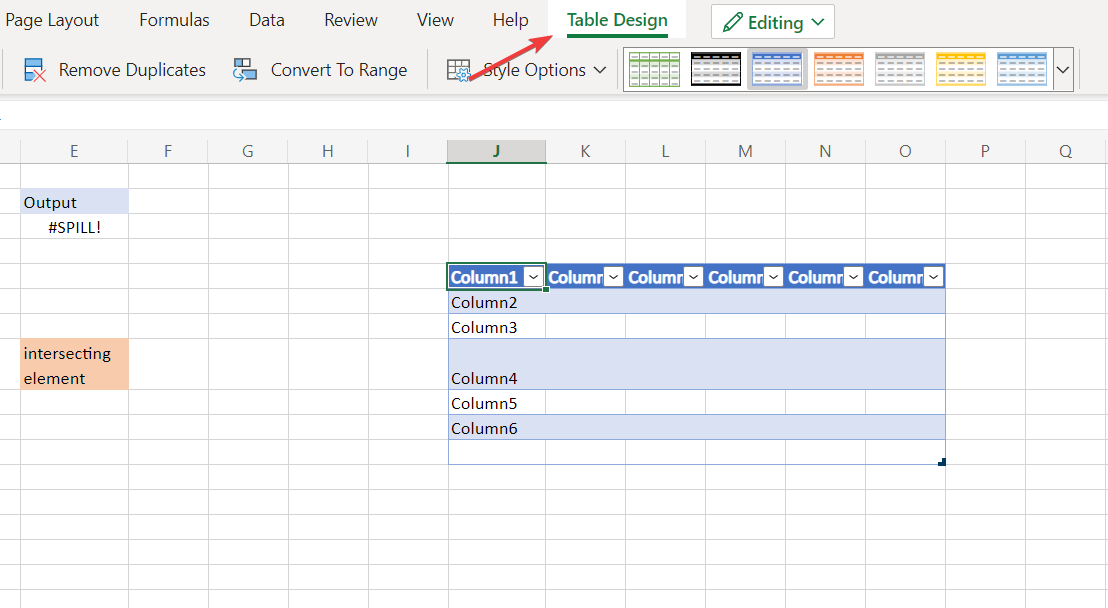Viewport: 1108px width, 608px height.
Task: Click the Column6 table cell
Action: coord(497,428)
